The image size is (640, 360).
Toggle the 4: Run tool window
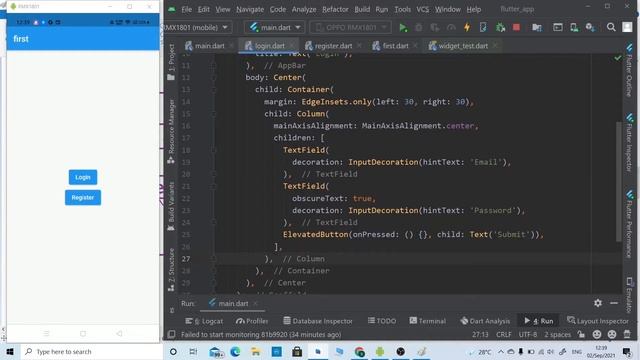538,321
